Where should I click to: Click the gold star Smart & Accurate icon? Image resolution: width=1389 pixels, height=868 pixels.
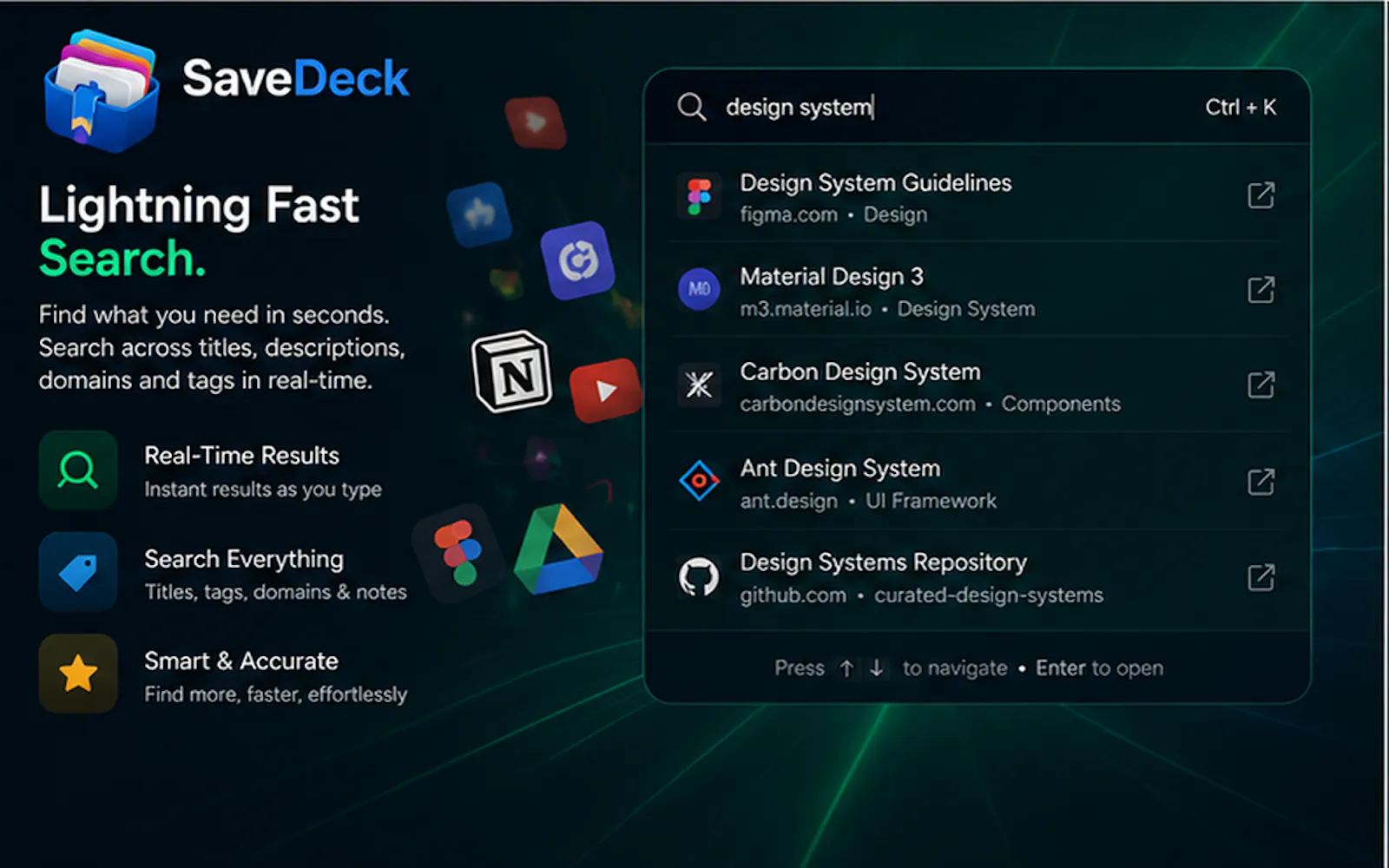tap(78, 674)
